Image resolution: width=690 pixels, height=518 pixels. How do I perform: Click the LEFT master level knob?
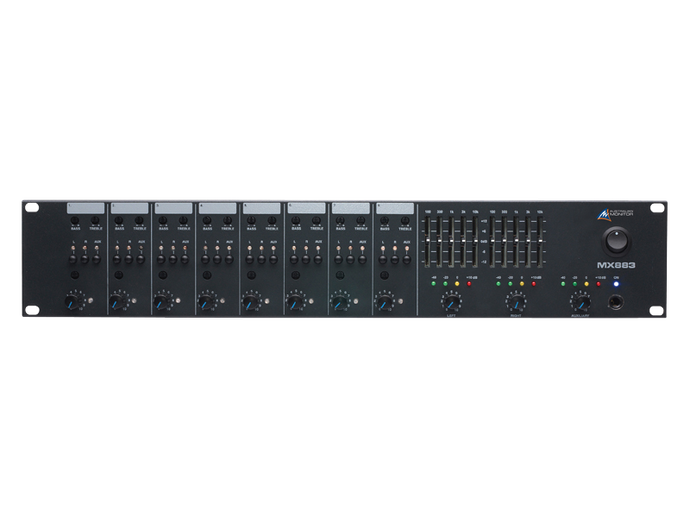(451, 302)
